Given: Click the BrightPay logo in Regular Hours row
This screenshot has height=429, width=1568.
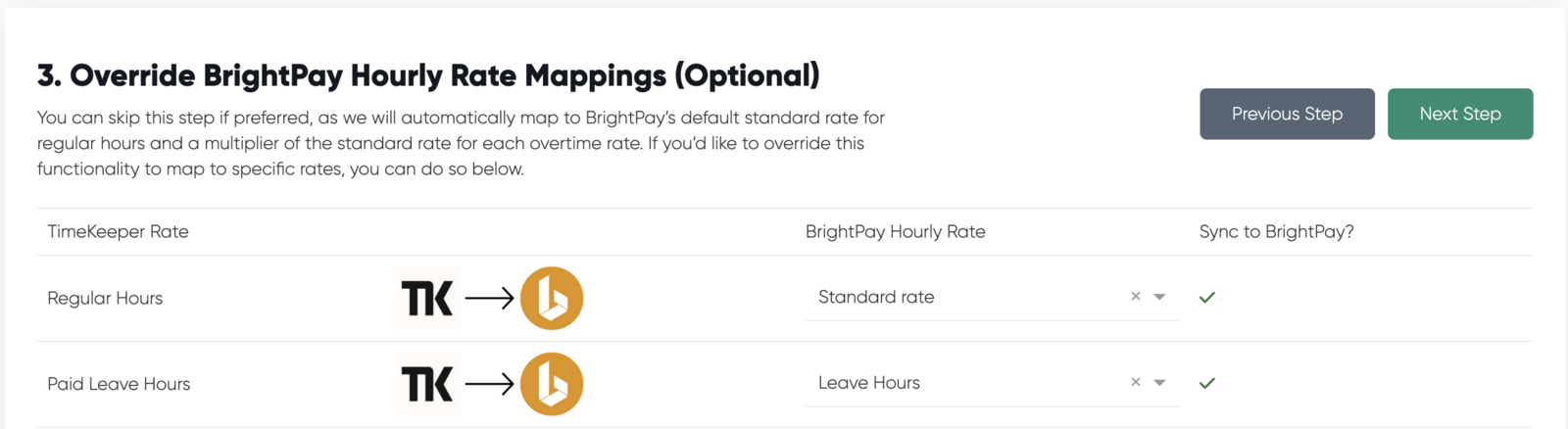Looking at the screenshot, I should coord(552,298).
